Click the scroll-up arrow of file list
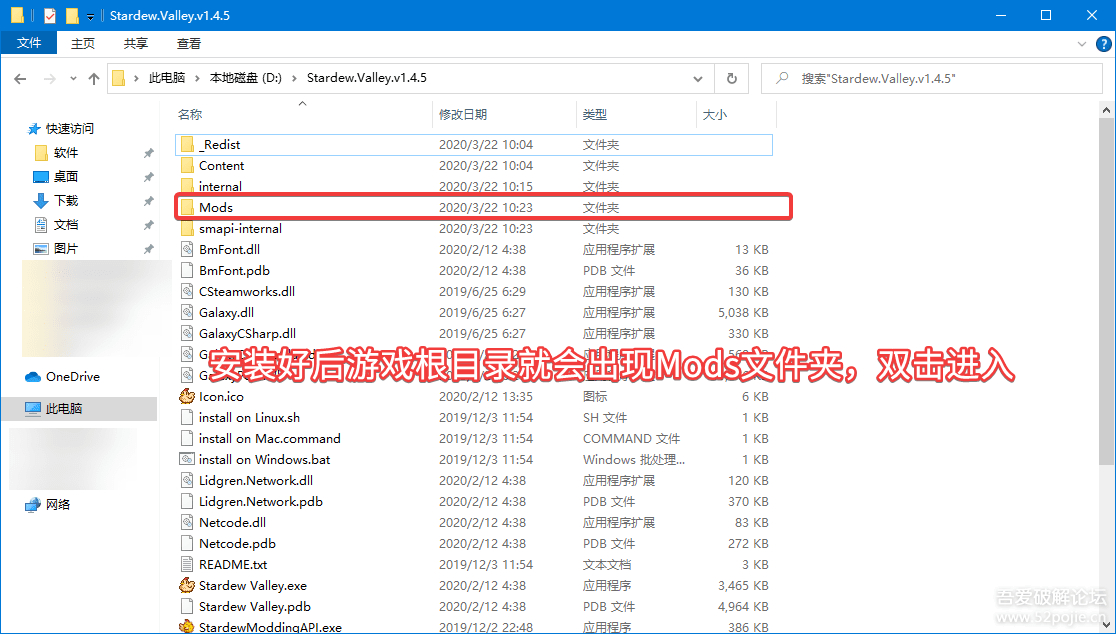Screen dimensions: 1116x634 (1107, 110)
